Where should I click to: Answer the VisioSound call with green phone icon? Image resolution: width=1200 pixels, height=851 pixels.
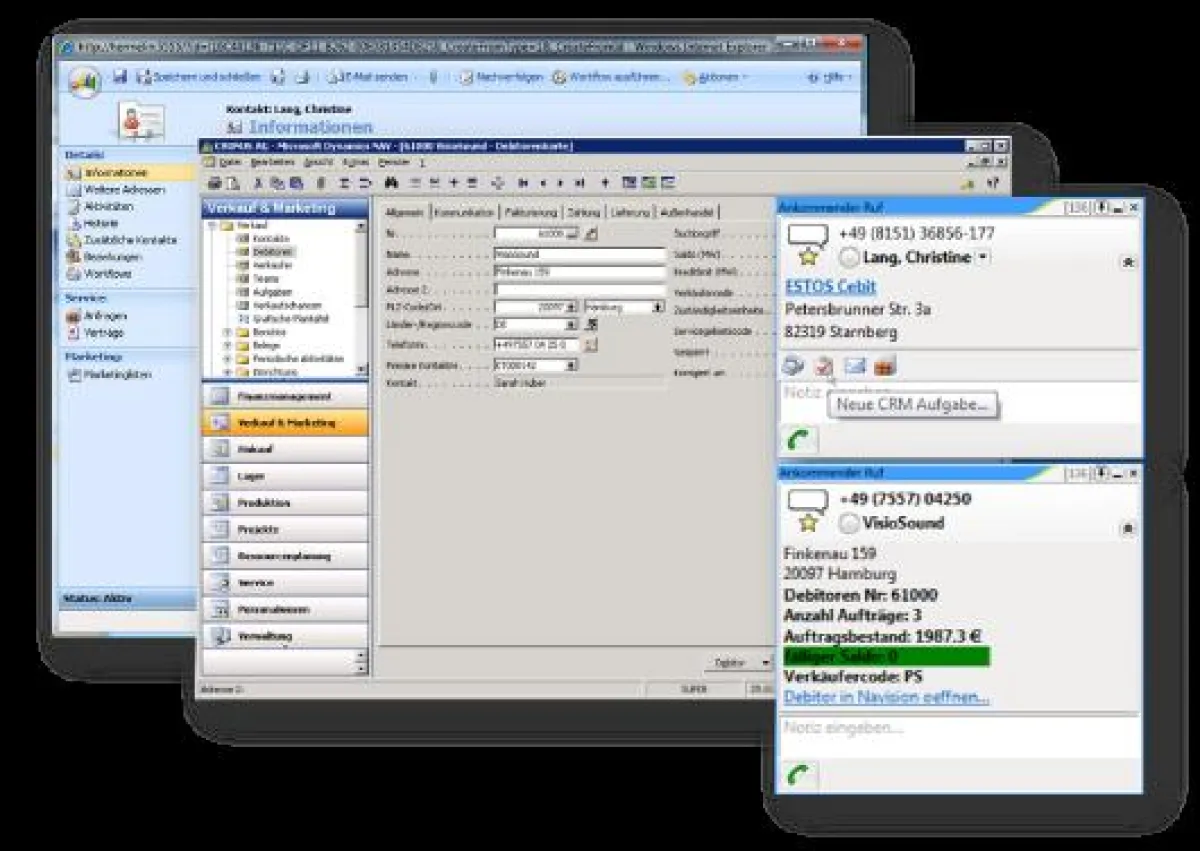click(801, 776)
